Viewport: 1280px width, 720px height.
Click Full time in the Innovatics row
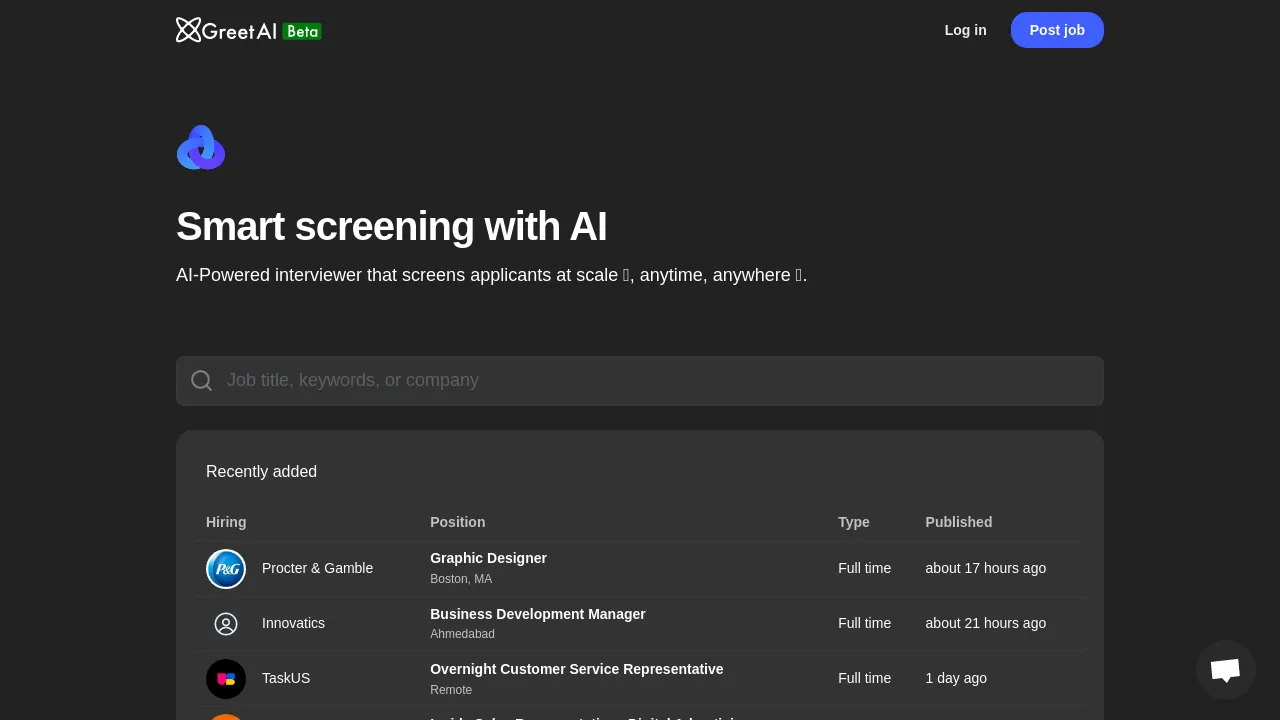pos(864,623)
